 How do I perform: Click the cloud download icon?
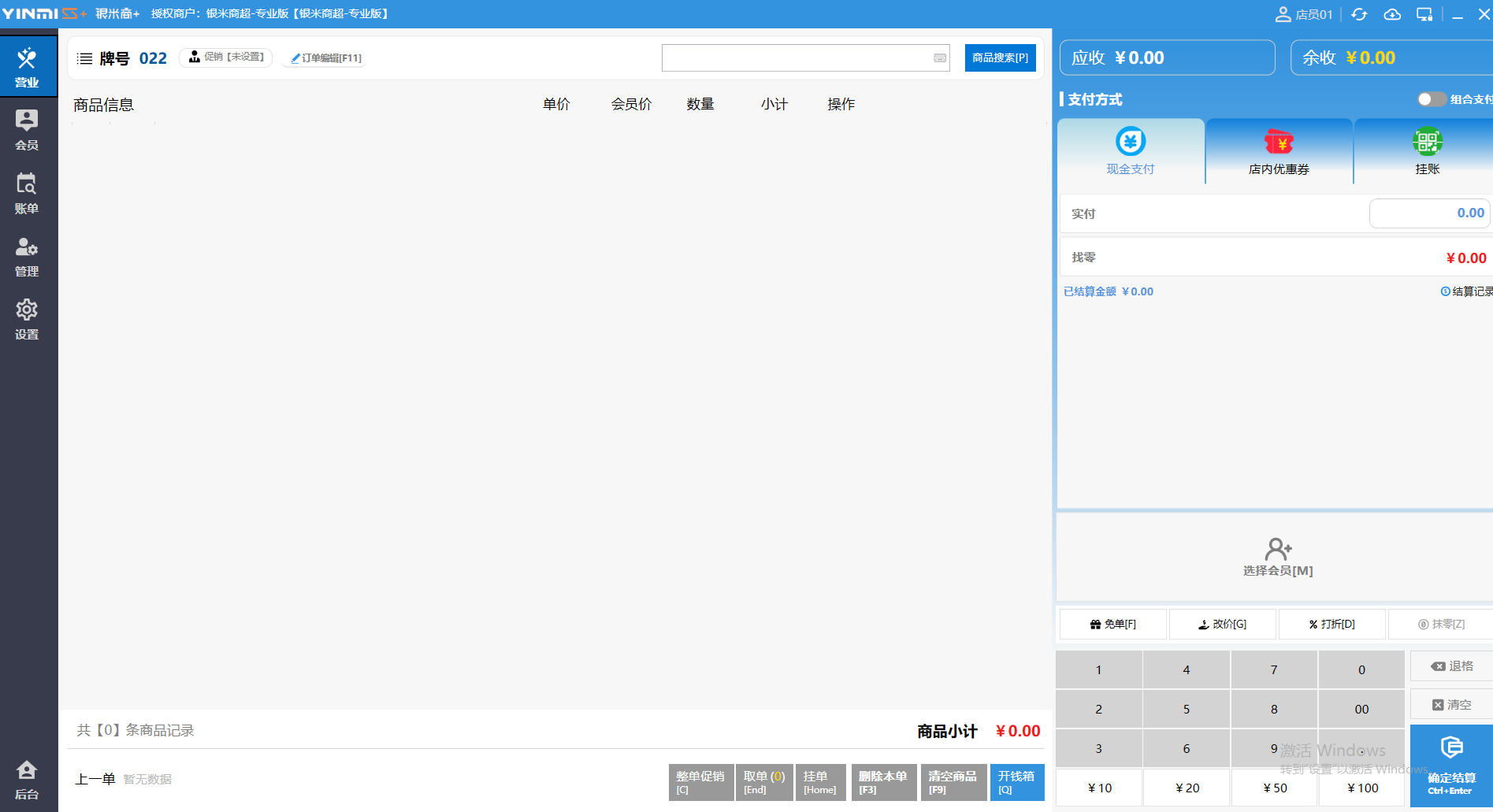(x=1392, y=14)
